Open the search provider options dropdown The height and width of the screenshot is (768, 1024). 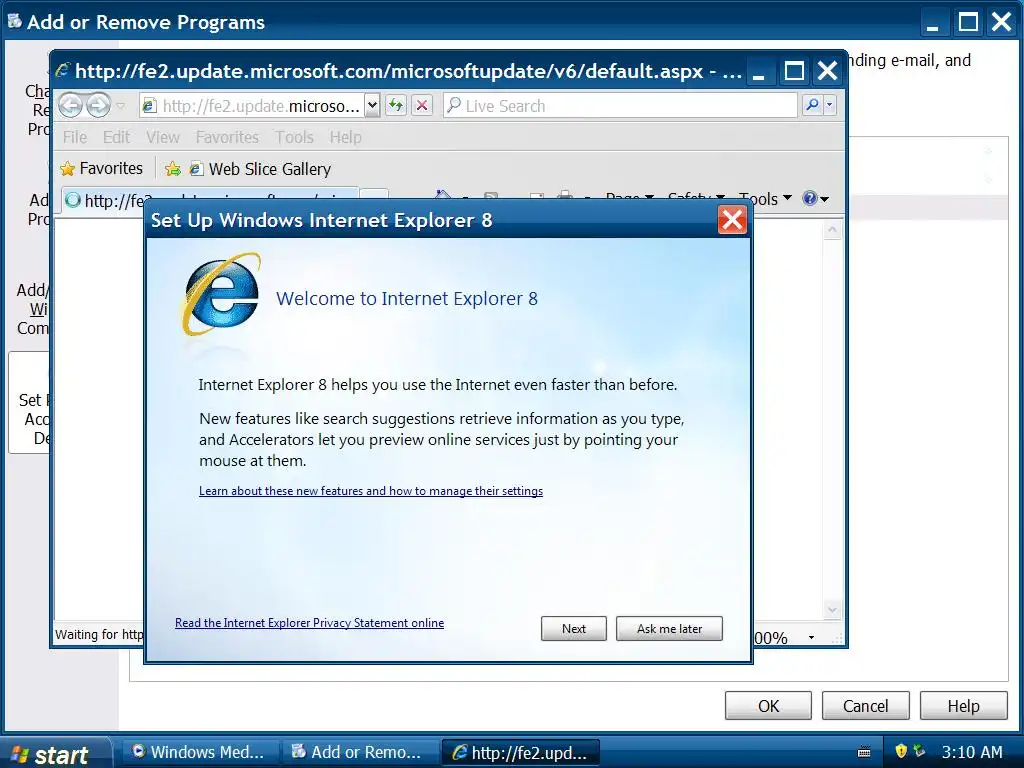tap(829, 105)
